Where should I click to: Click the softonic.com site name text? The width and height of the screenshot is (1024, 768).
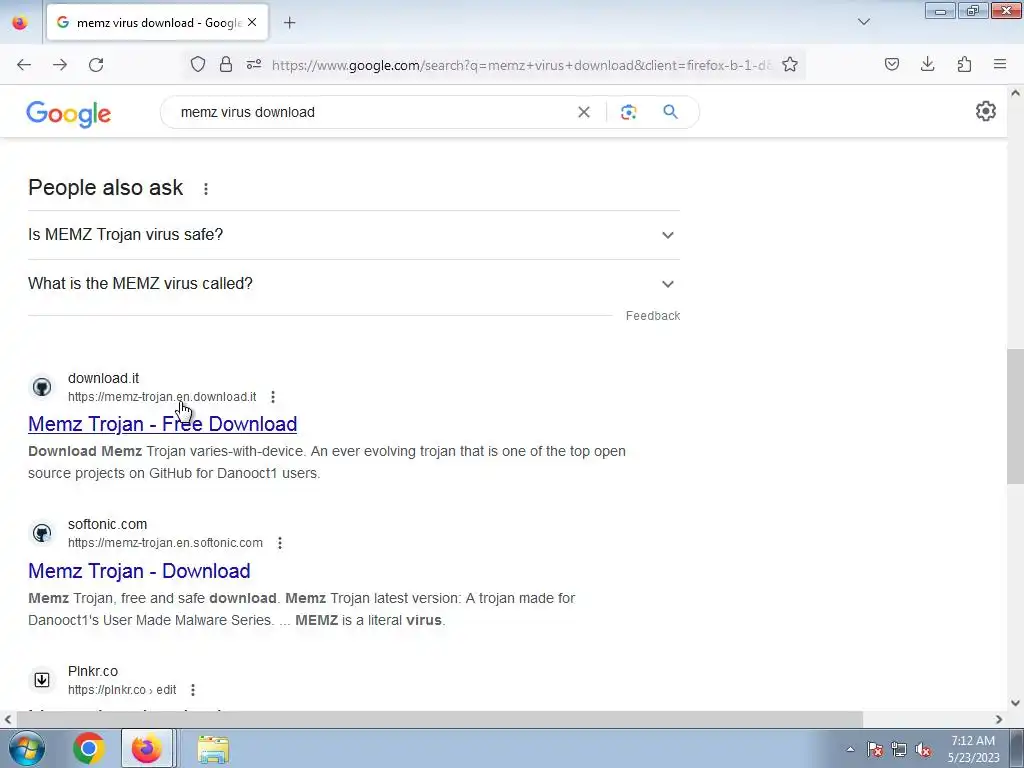coord(107,524)
